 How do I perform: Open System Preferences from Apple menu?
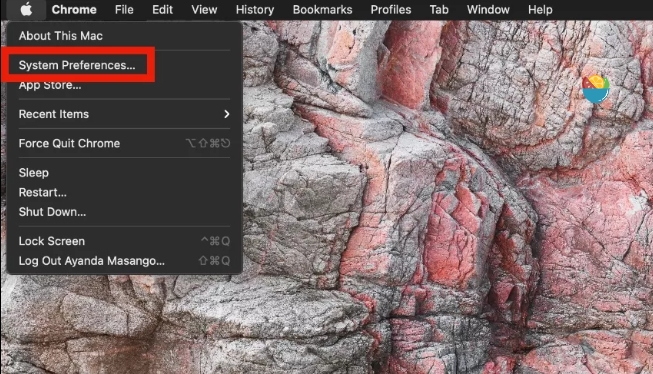(x=77, y=65)
